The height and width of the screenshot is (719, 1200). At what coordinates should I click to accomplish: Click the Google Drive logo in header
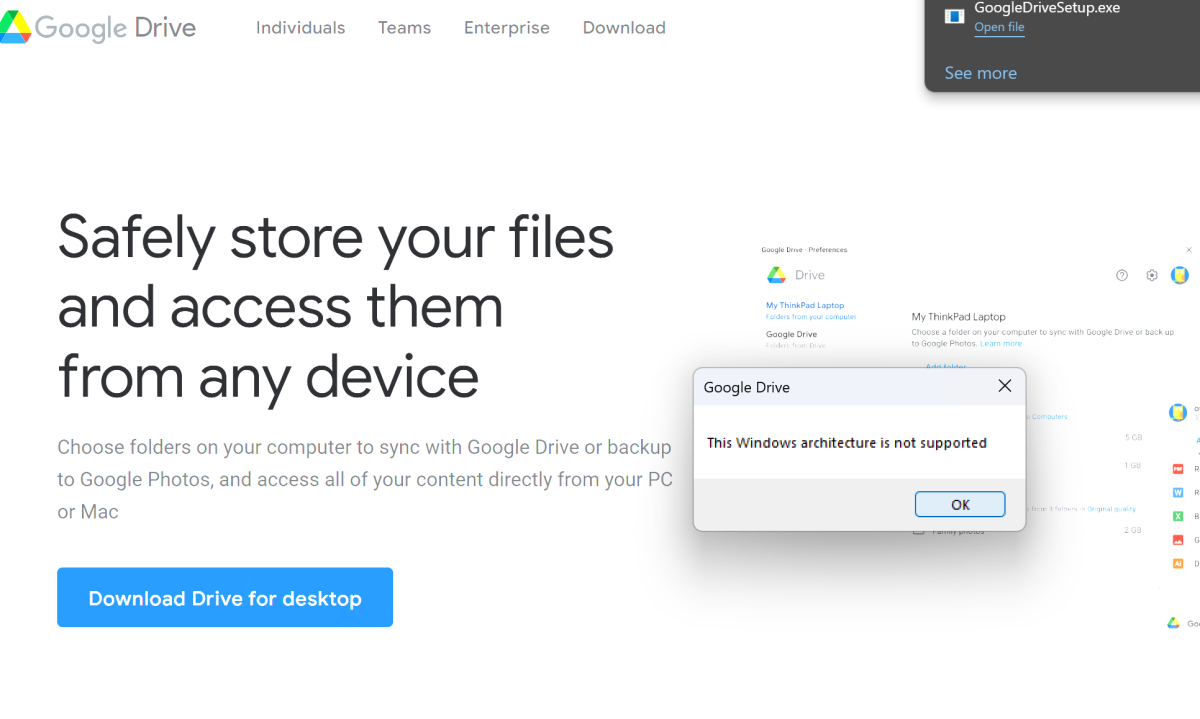[98, 27]
